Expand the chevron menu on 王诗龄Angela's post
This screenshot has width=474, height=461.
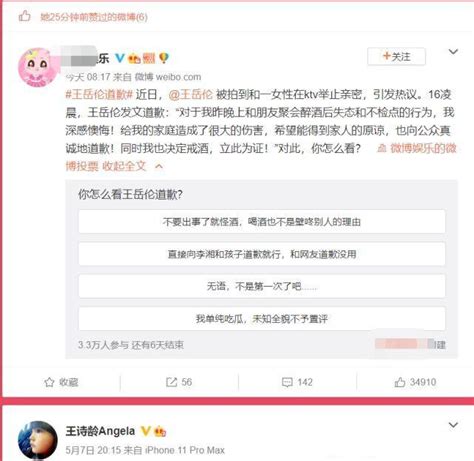[453, 425]
